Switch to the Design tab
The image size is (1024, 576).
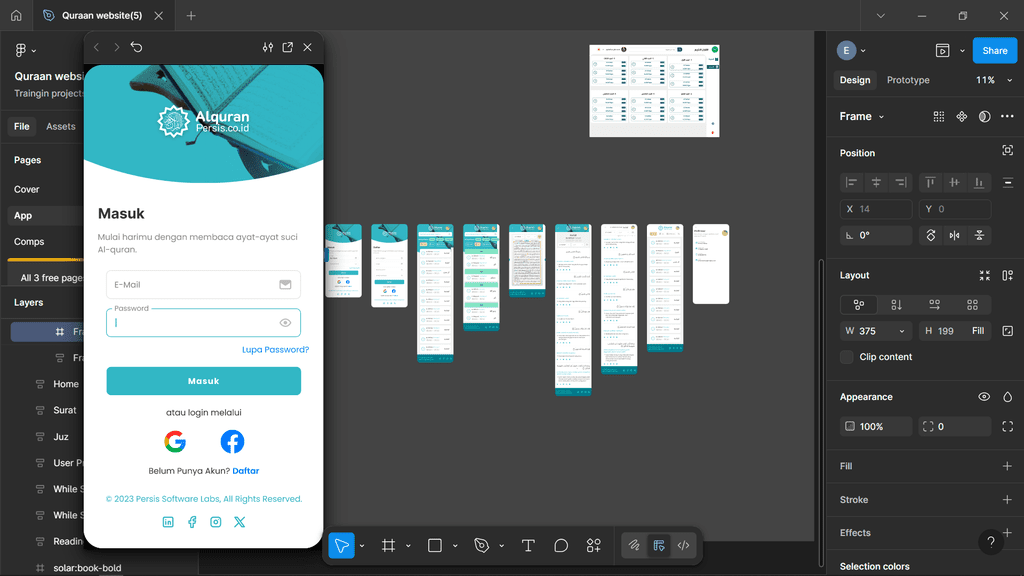(x=855, y=80)
